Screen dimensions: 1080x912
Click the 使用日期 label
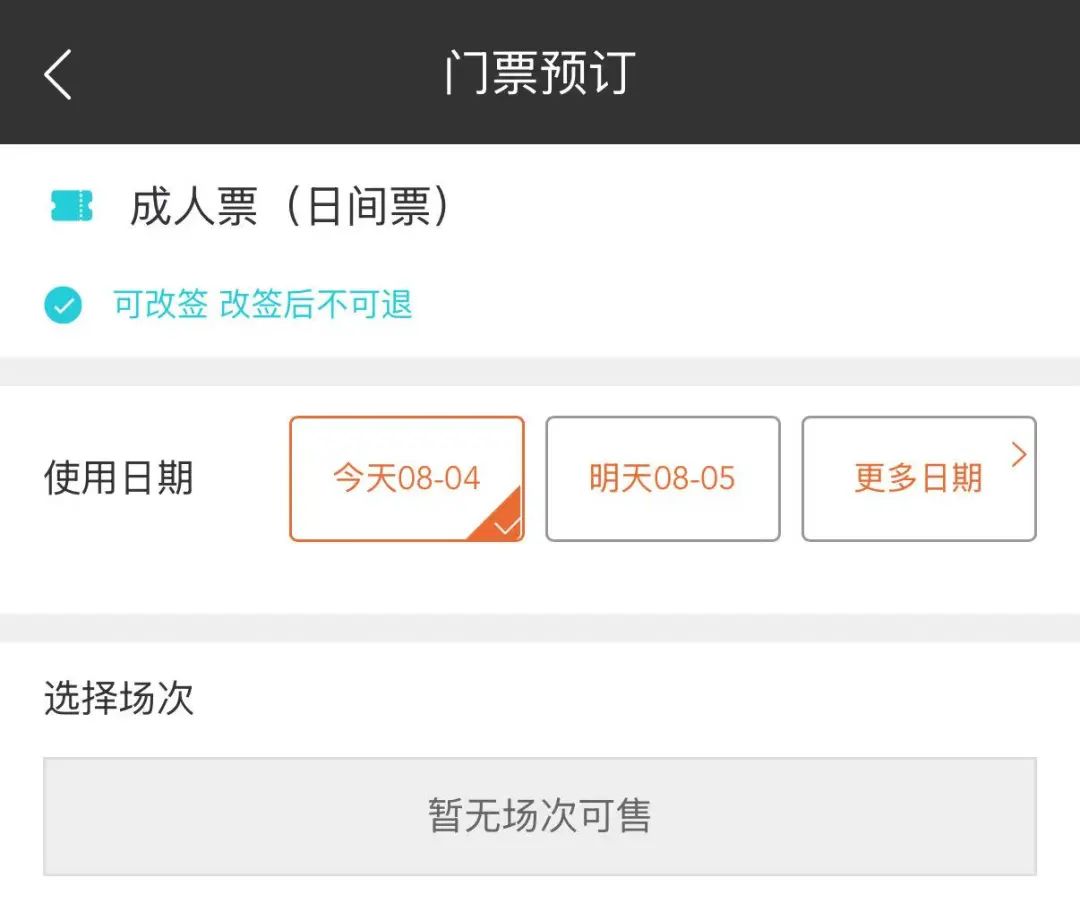point(118,478)
